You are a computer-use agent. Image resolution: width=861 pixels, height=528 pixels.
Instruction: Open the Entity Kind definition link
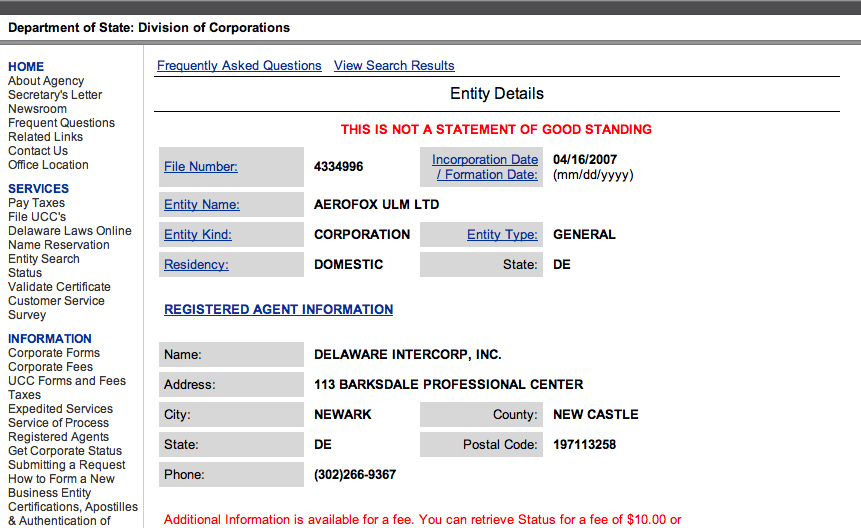coord(198,235)
